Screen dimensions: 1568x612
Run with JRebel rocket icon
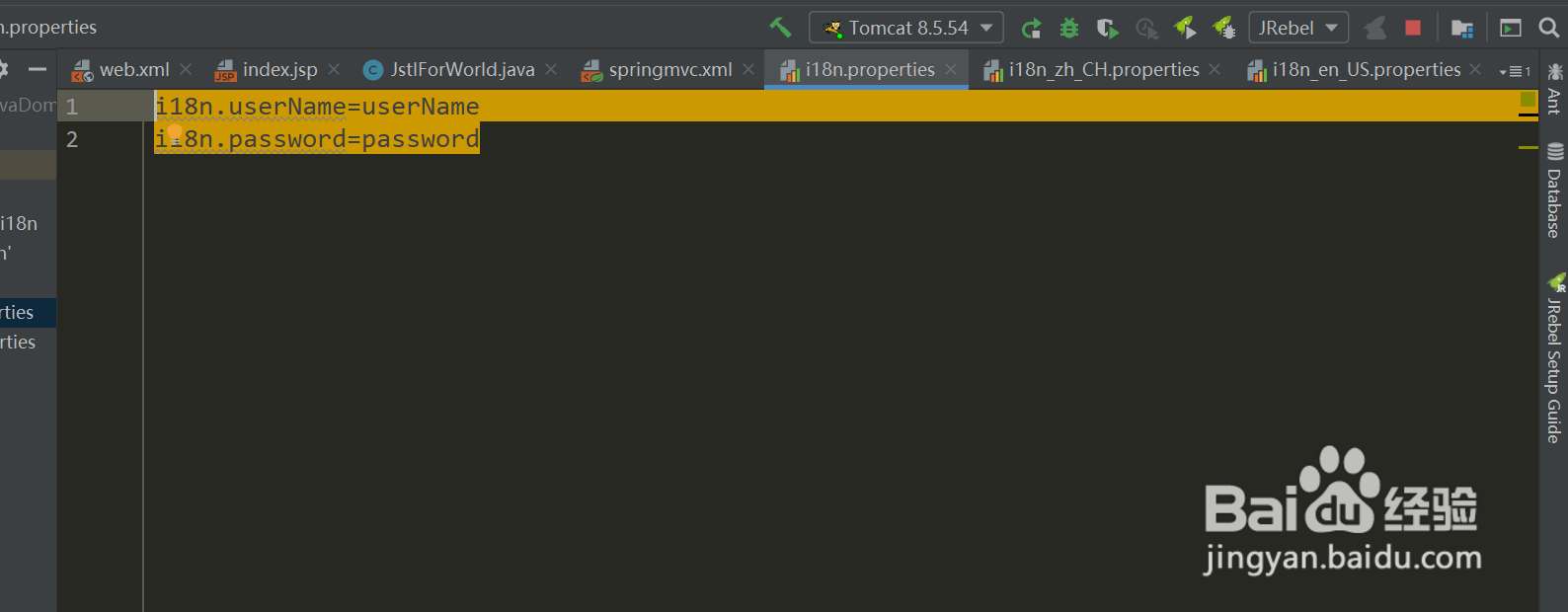coord(1185,28)
